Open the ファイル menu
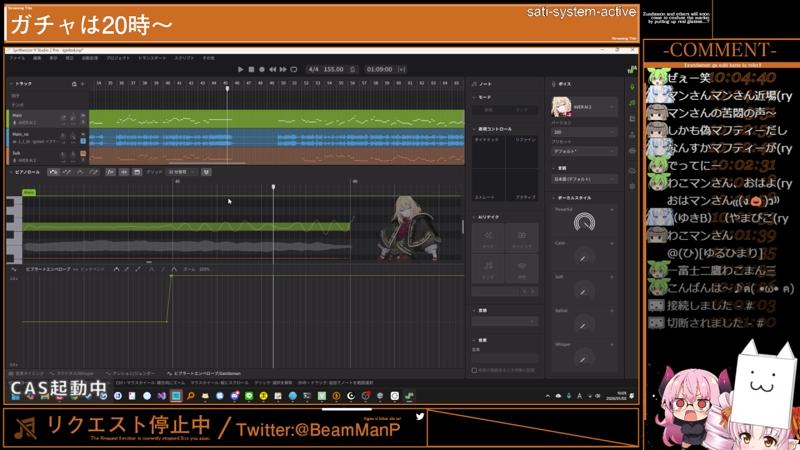This screenshot has height=450, width=800. point(17,58)
